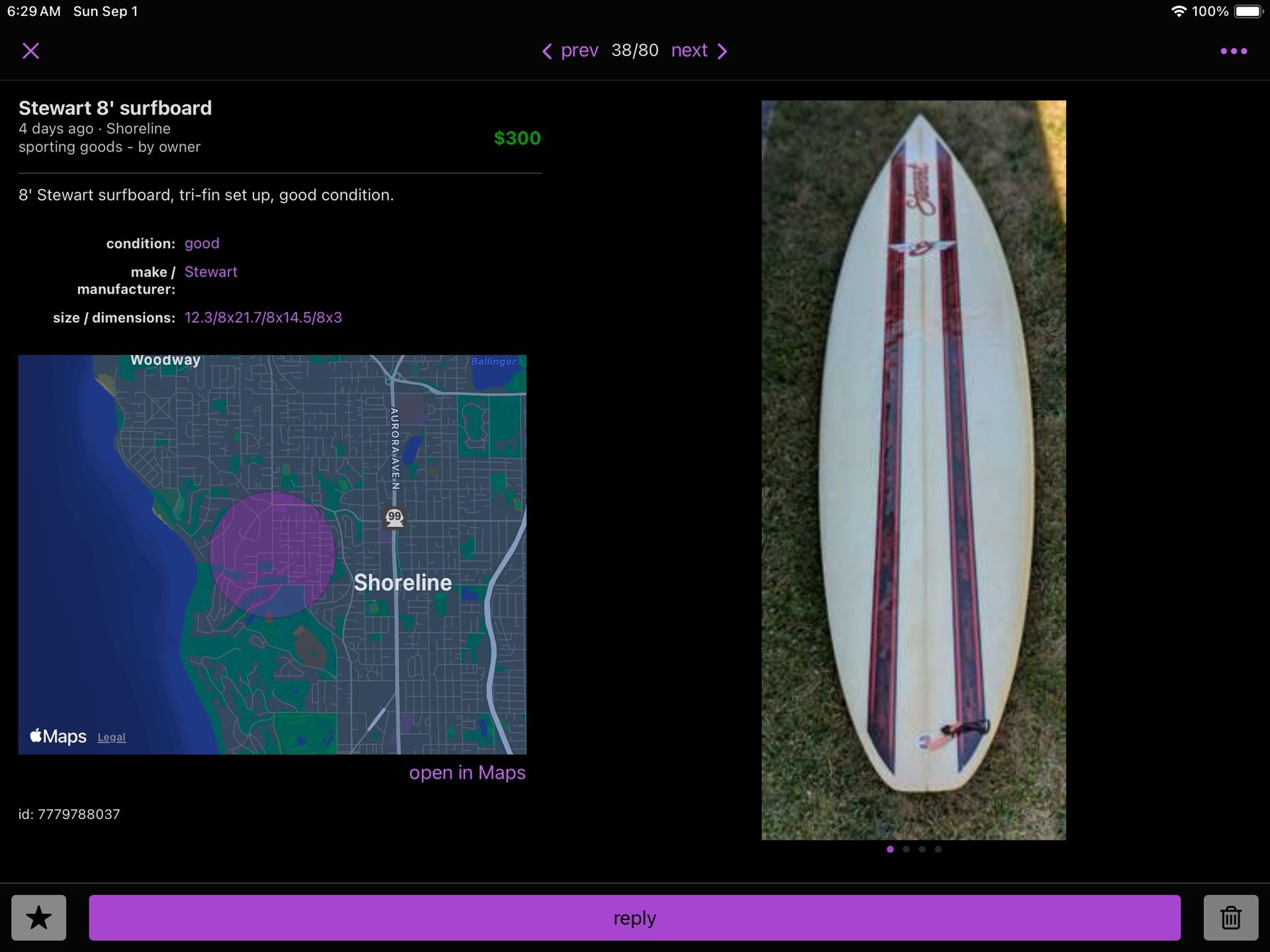1270x952 pixels.
Task: Tap the Aurora Ave N road label
Action: tap(395, 449)
